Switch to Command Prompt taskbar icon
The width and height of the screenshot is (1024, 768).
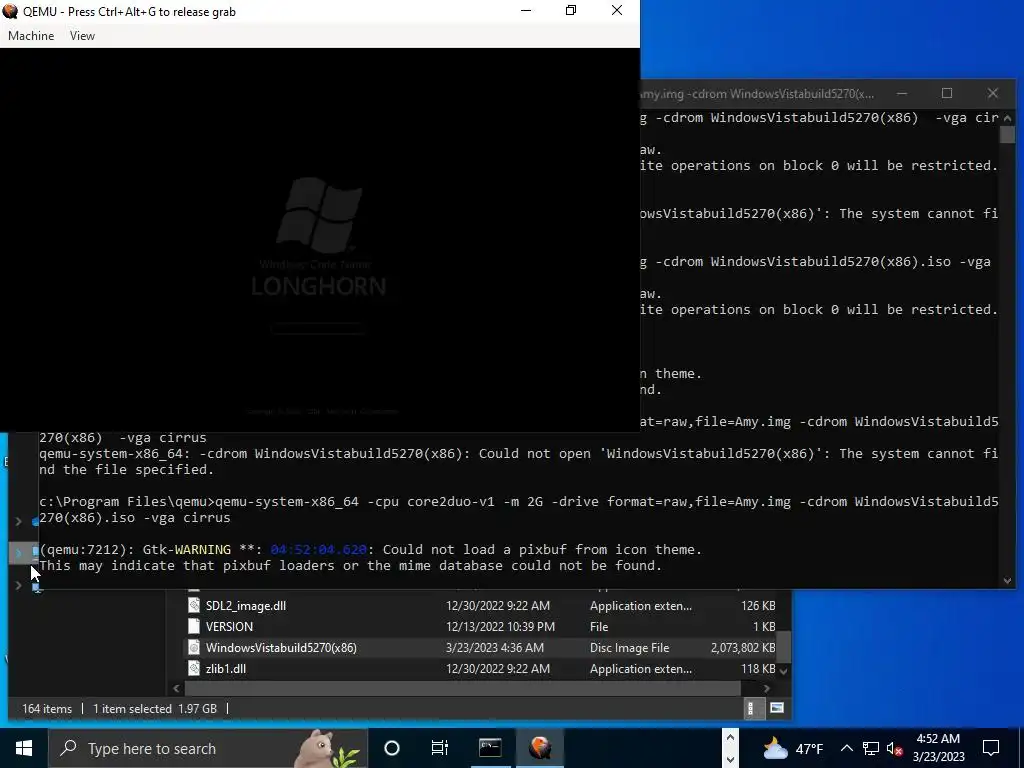[x=490, y=748]
